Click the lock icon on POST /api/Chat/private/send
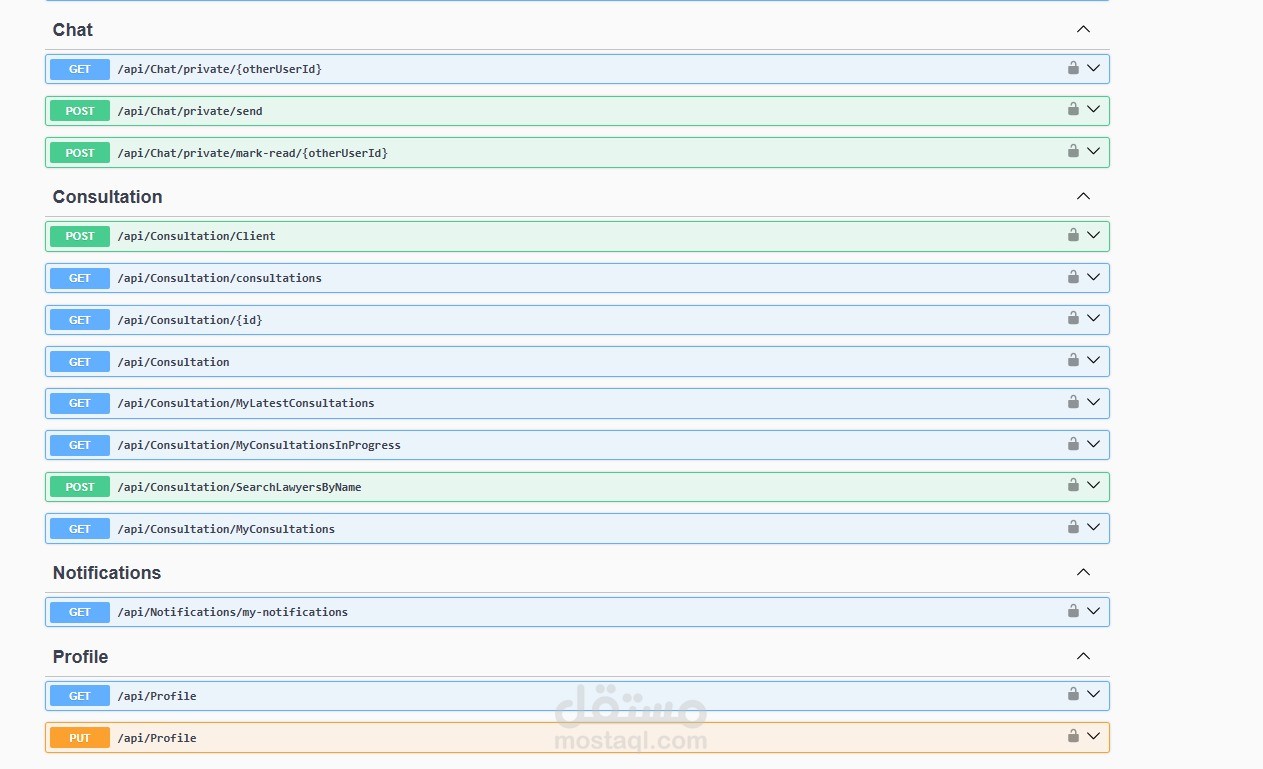 [1072, 110]
